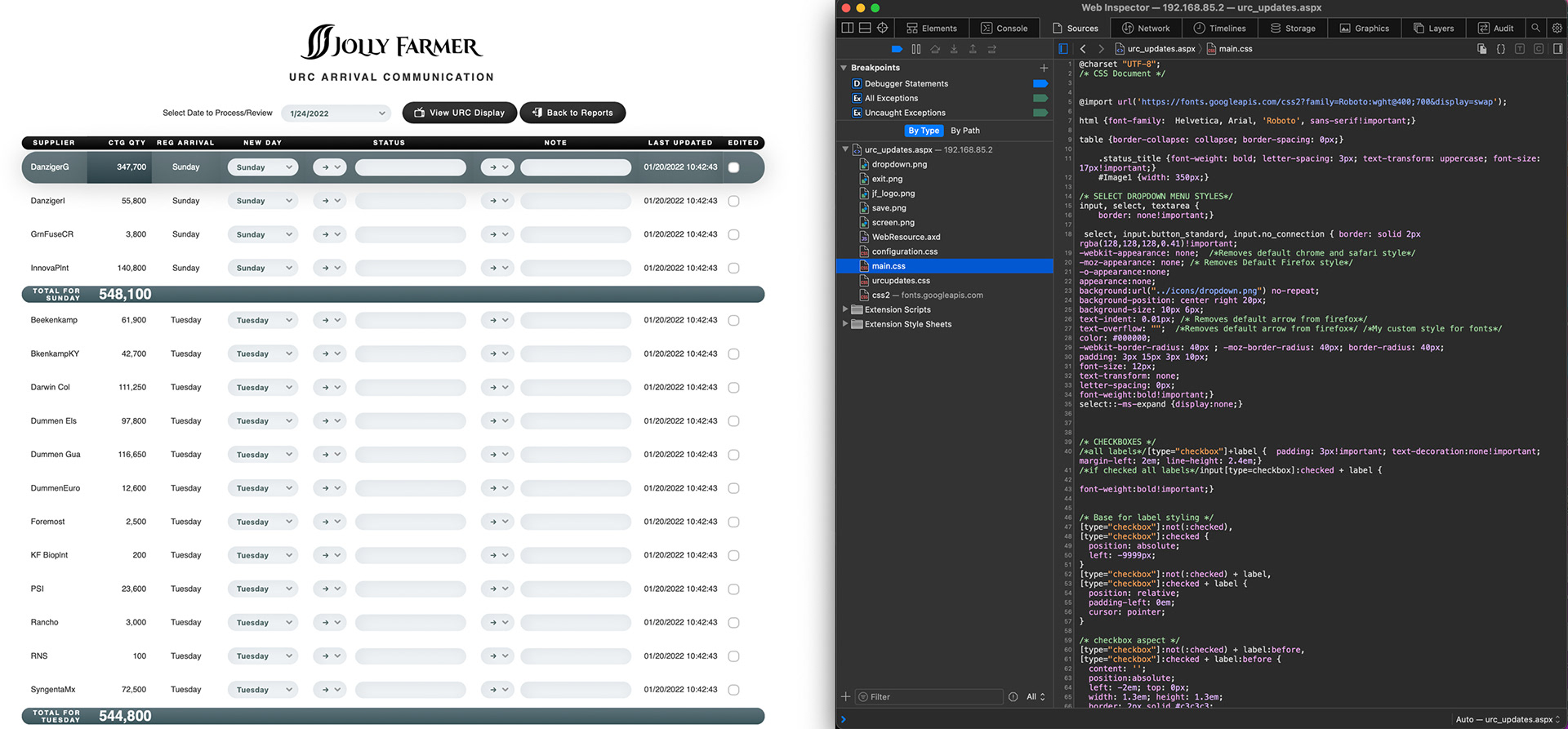The width and height of the screenshot is (1568, 729).
Task: Open the Auto — urc_updates.aspx context selector
Action: [1508, 719]
